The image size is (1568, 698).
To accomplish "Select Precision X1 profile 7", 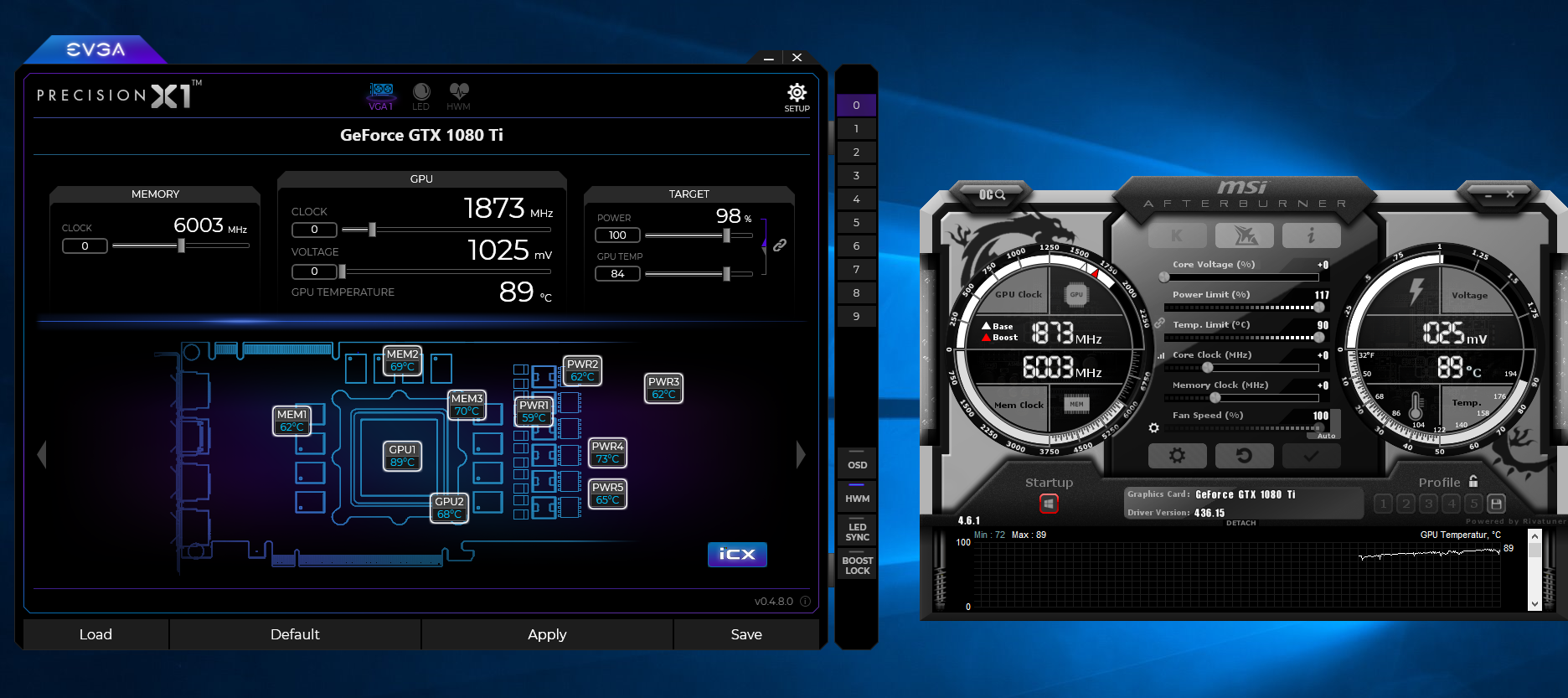I will pos(856,270).
